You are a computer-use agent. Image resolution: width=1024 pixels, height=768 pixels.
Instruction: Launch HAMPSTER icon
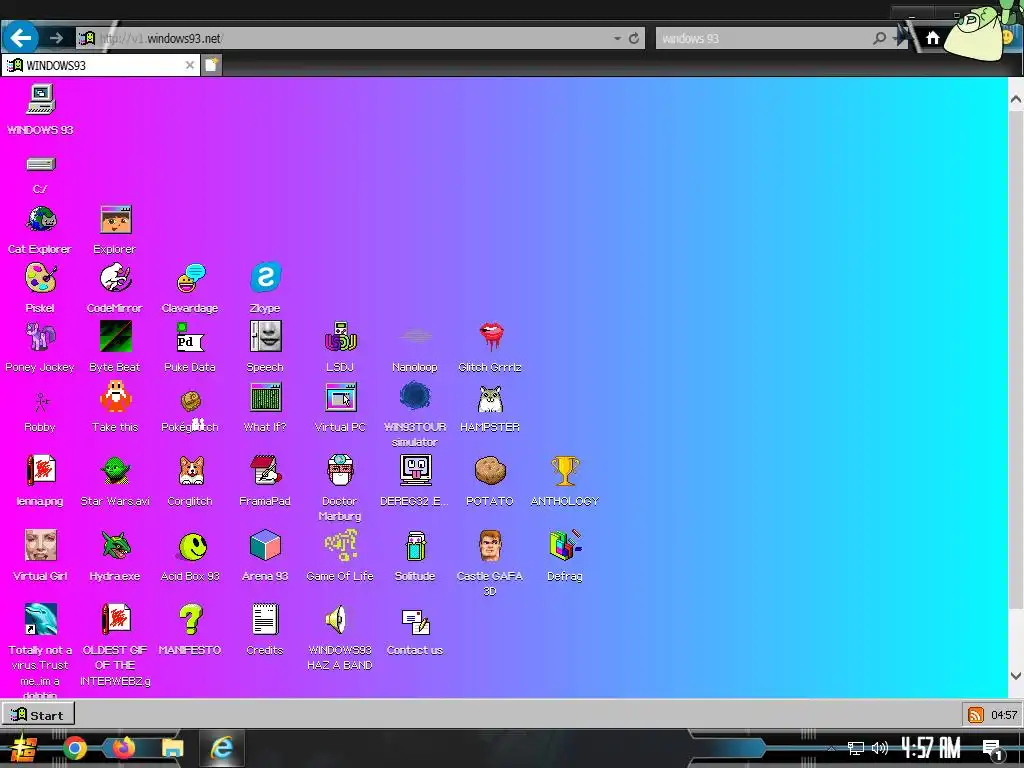[x=490, y=399]
